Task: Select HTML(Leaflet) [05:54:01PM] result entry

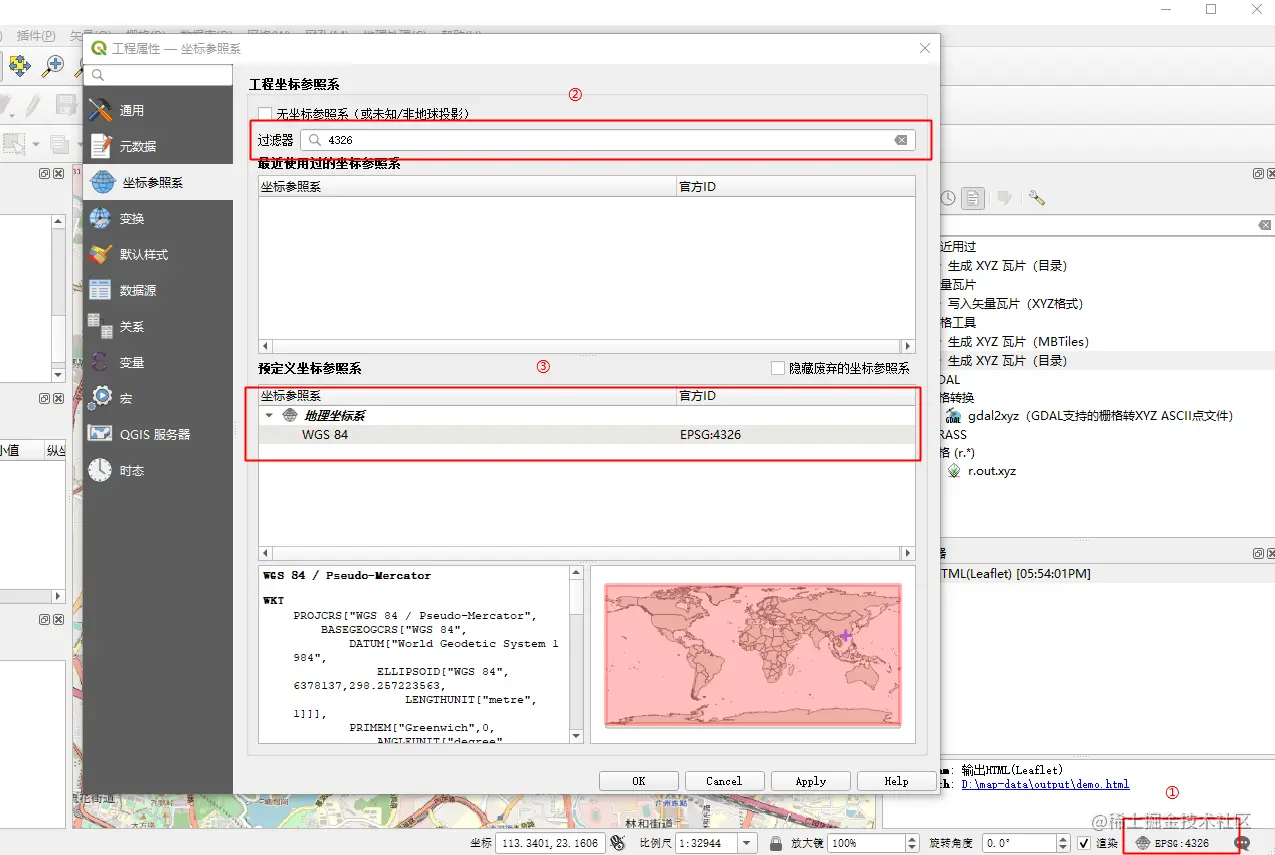Action: click(1015, 574)
